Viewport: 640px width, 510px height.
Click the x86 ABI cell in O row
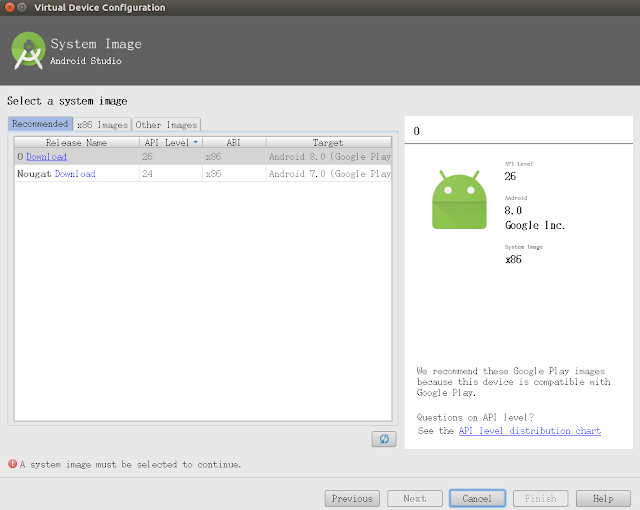click(x=234, y=157)
